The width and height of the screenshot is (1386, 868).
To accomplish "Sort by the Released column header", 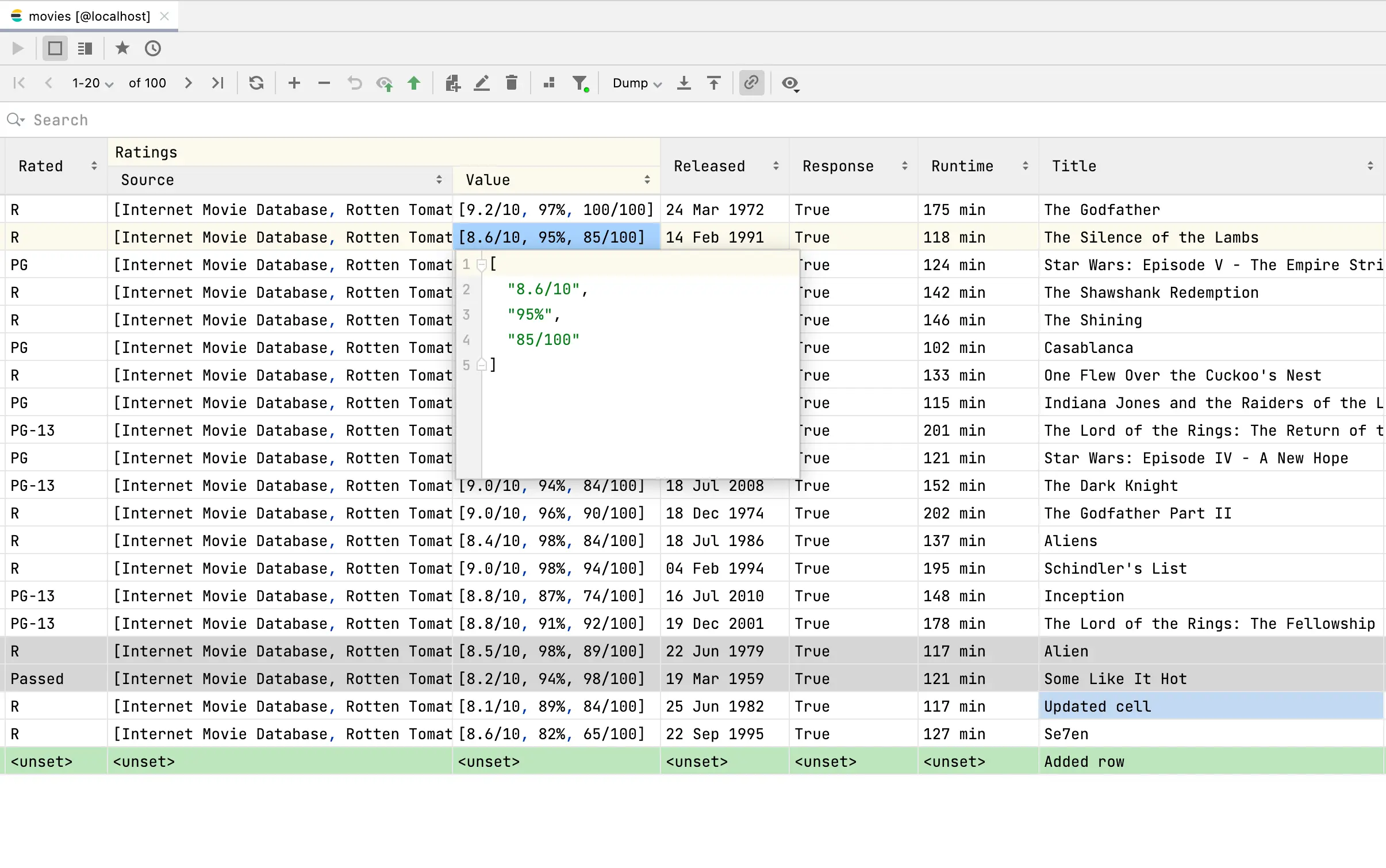I will (710, 166).
